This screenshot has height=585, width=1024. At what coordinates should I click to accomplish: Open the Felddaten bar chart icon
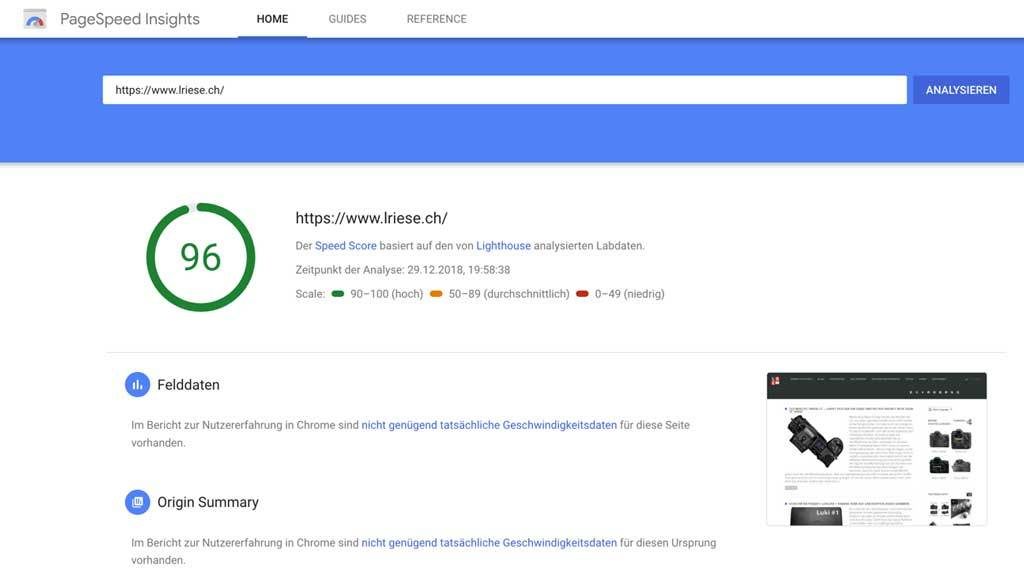[x=137, y=385]
